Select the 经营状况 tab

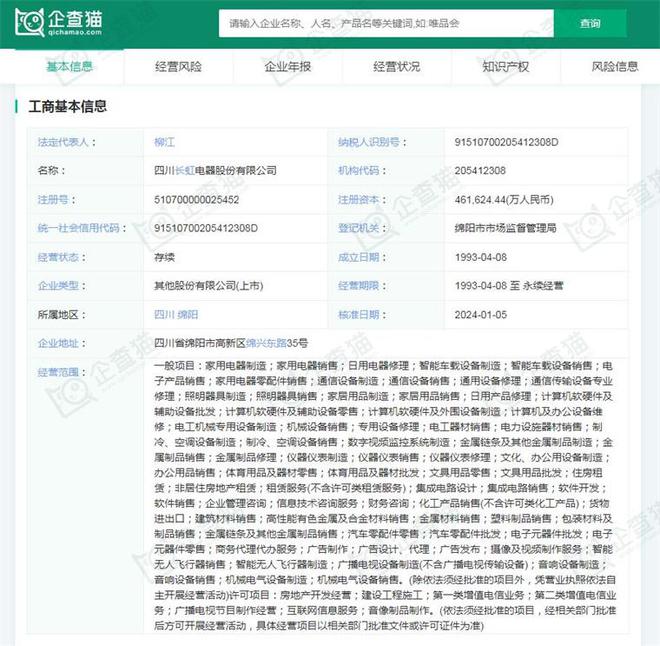pos(397,66)
